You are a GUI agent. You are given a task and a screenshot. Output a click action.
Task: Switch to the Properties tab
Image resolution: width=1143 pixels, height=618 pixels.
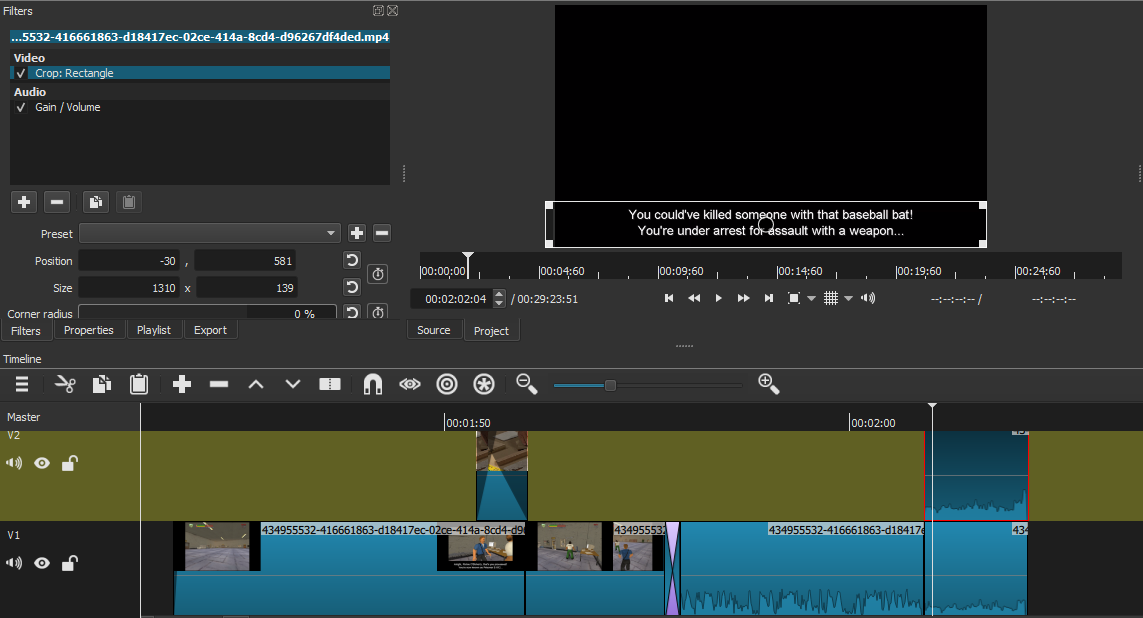(88, 330)
